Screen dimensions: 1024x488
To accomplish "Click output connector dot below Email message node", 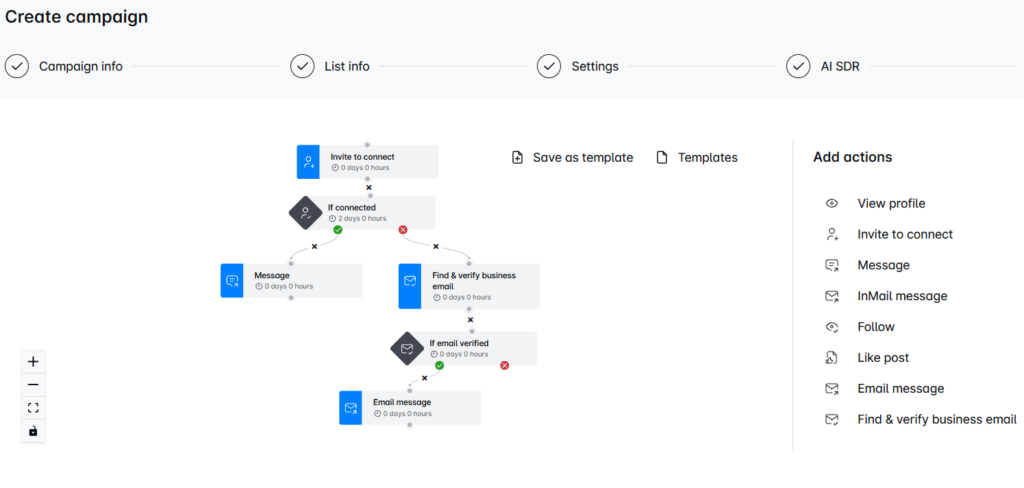I will (x=409, y=425).
